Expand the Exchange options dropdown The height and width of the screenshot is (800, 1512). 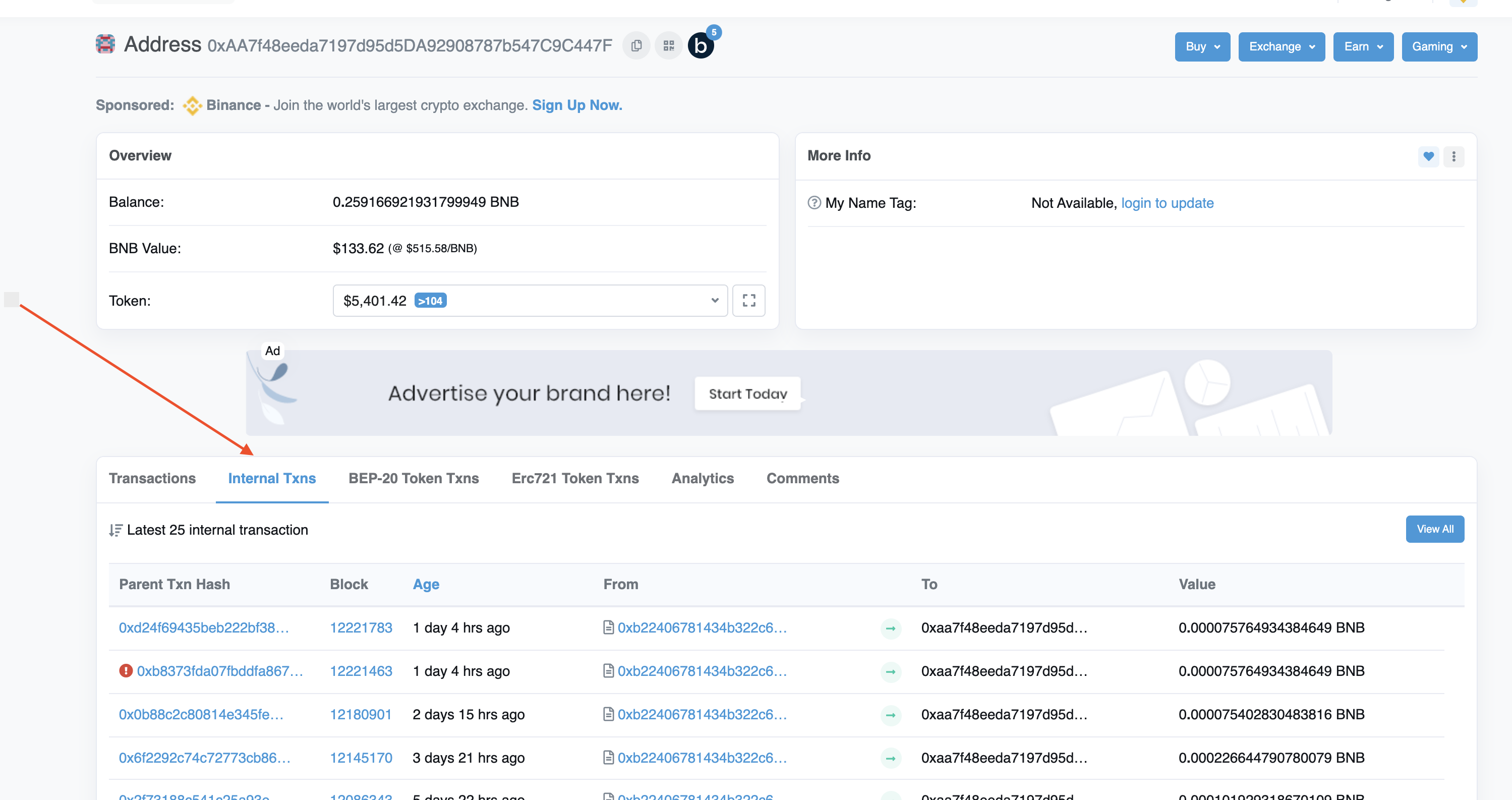(1282, 46)
